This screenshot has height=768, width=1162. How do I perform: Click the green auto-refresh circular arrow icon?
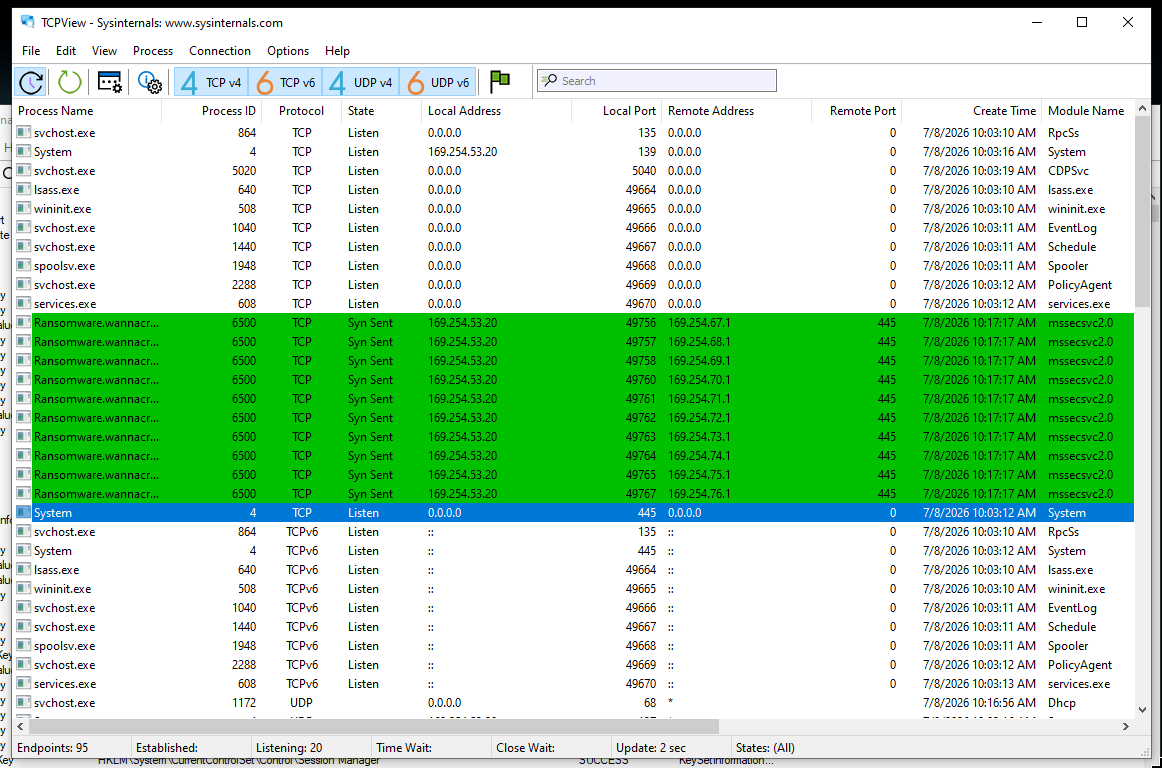coord(70,82)
